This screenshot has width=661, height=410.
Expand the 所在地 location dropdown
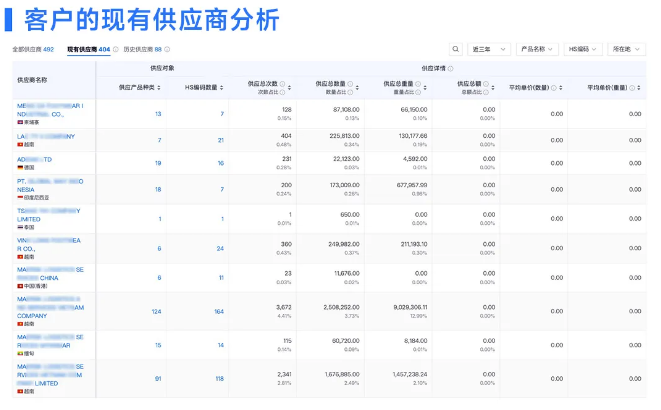pos(626,48)
